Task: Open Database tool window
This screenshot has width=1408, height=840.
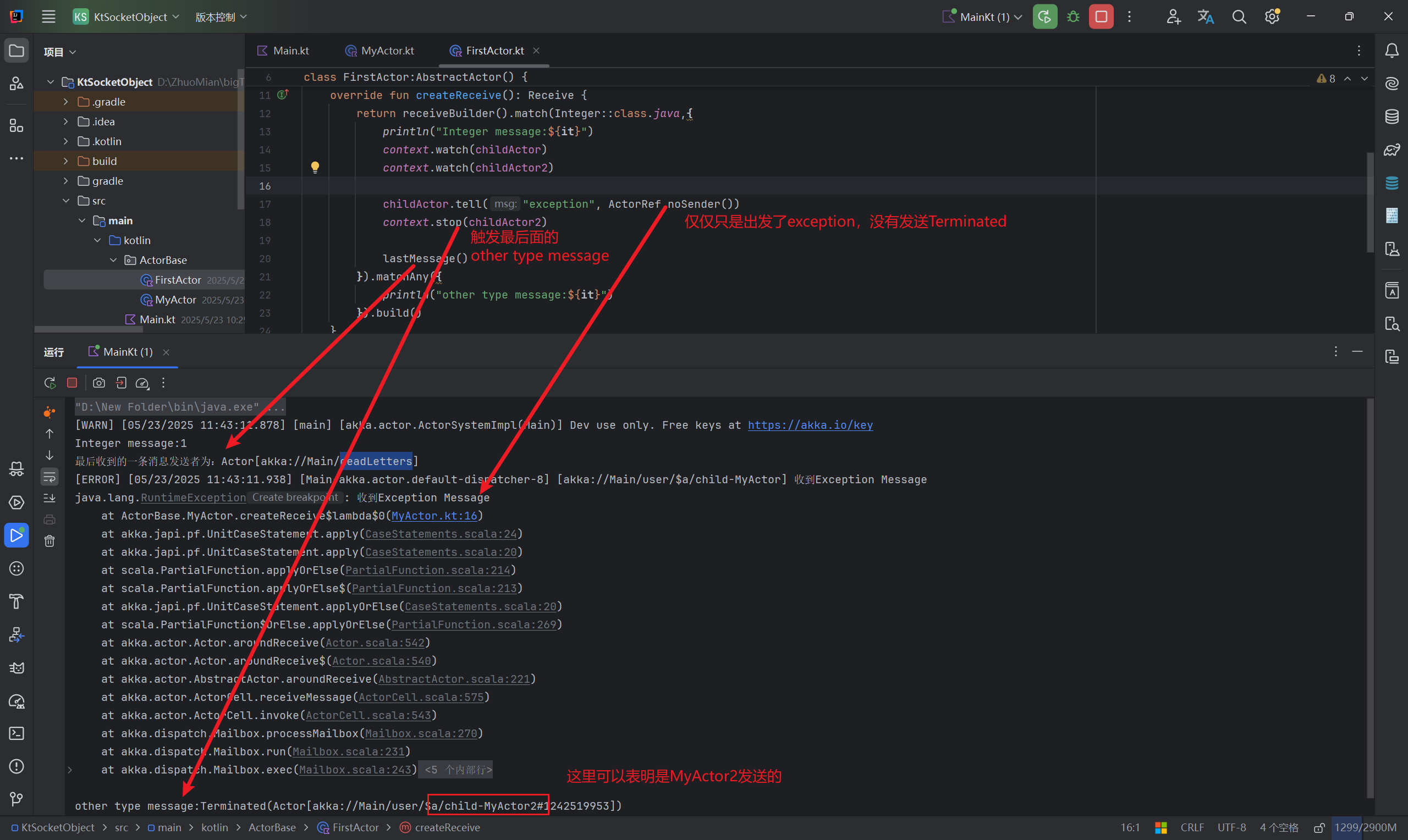Action: click(1391, 117)
